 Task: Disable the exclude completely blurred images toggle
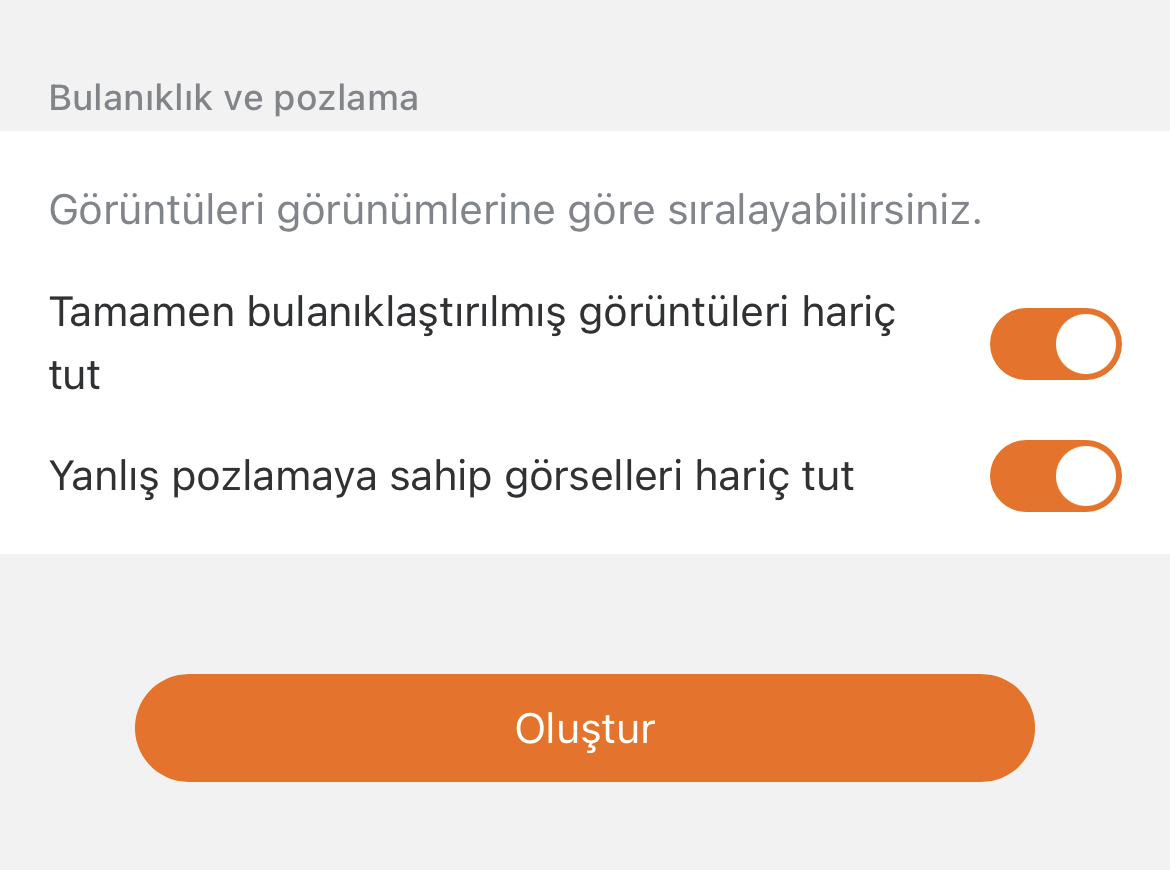(x=1055, y=344)
